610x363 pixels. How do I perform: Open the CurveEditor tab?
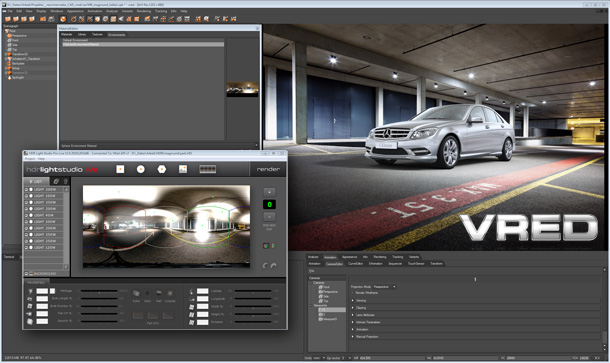(x=355, y=264)
